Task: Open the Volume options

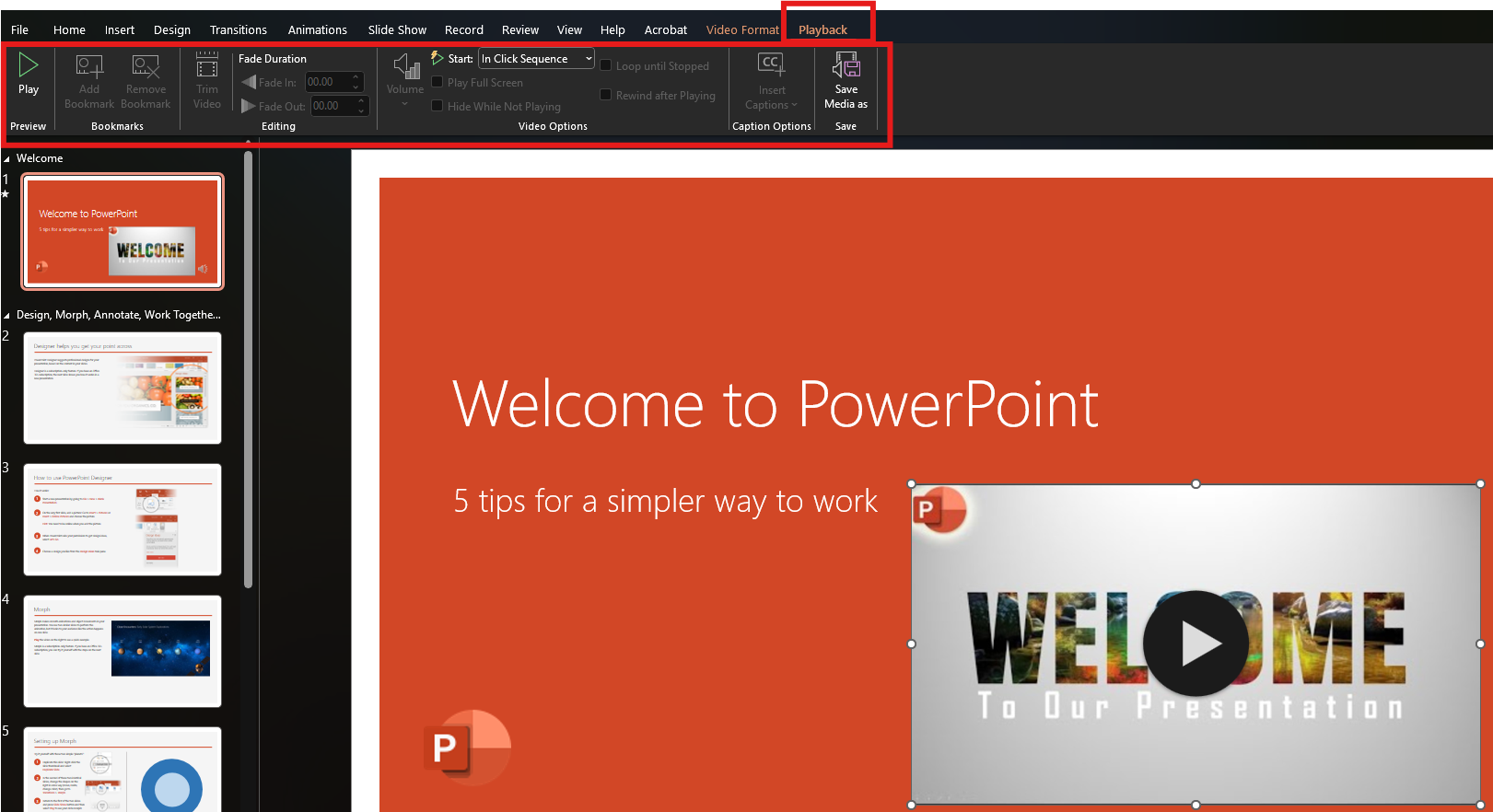Action: click(x=405, y=81)
